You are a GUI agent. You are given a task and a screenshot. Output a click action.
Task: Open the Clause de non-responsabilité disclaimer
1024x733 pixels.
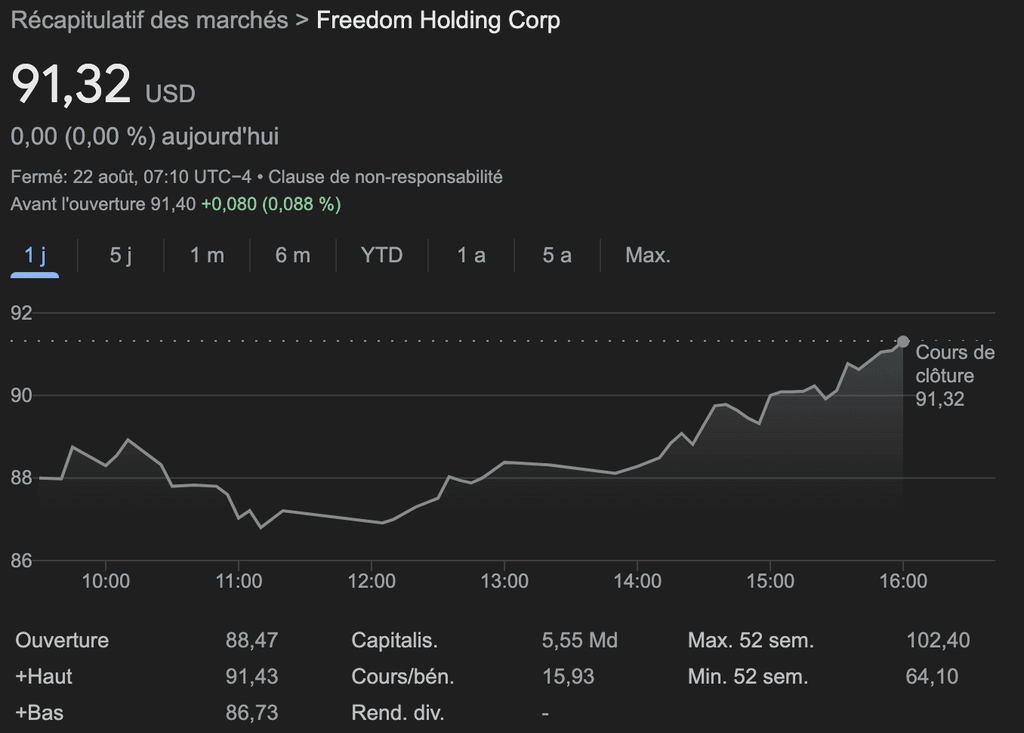[390, 176]
